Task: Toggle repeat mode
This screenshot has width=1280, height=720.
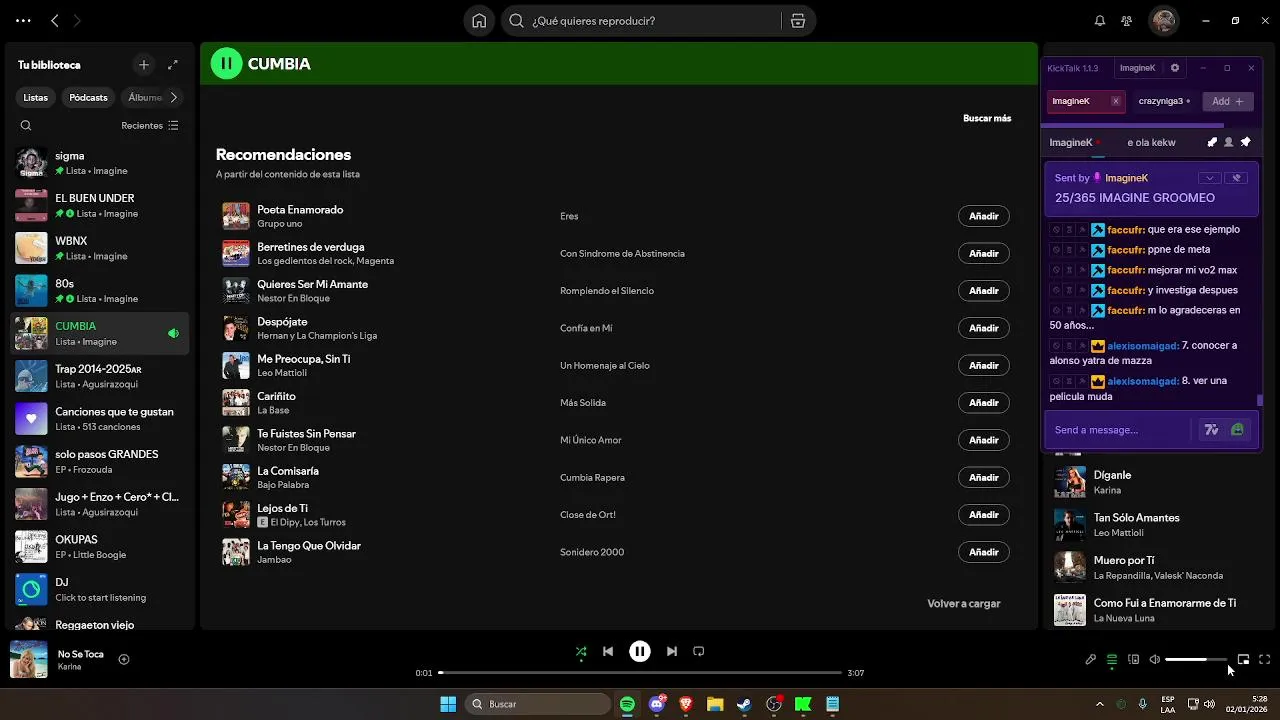Action: 699,651
